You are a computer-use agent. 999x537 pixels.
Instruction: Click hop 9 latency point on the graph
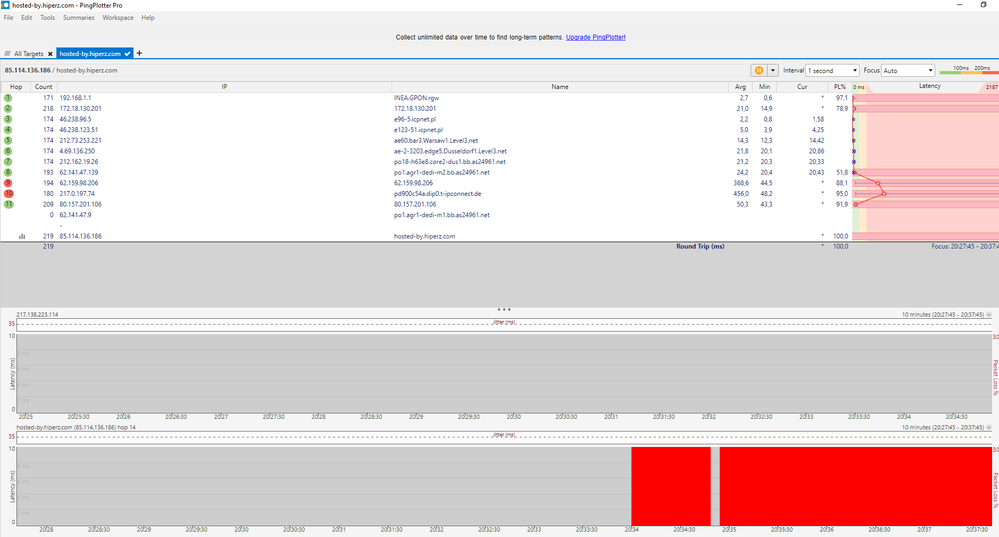click(x=878, y=183)
